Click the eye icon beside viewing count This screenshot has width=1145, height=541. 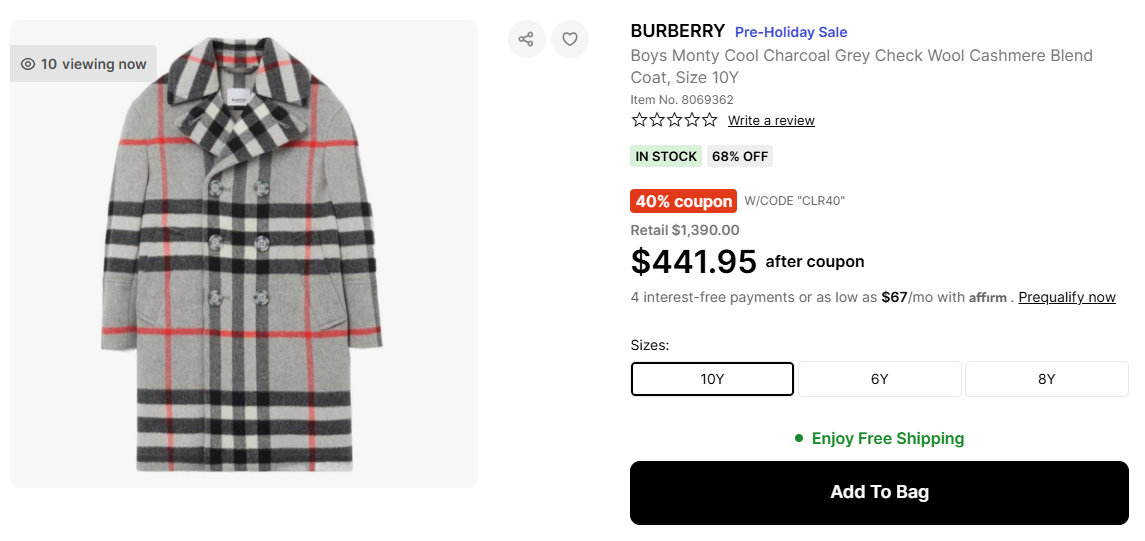(x=28, y=64)
